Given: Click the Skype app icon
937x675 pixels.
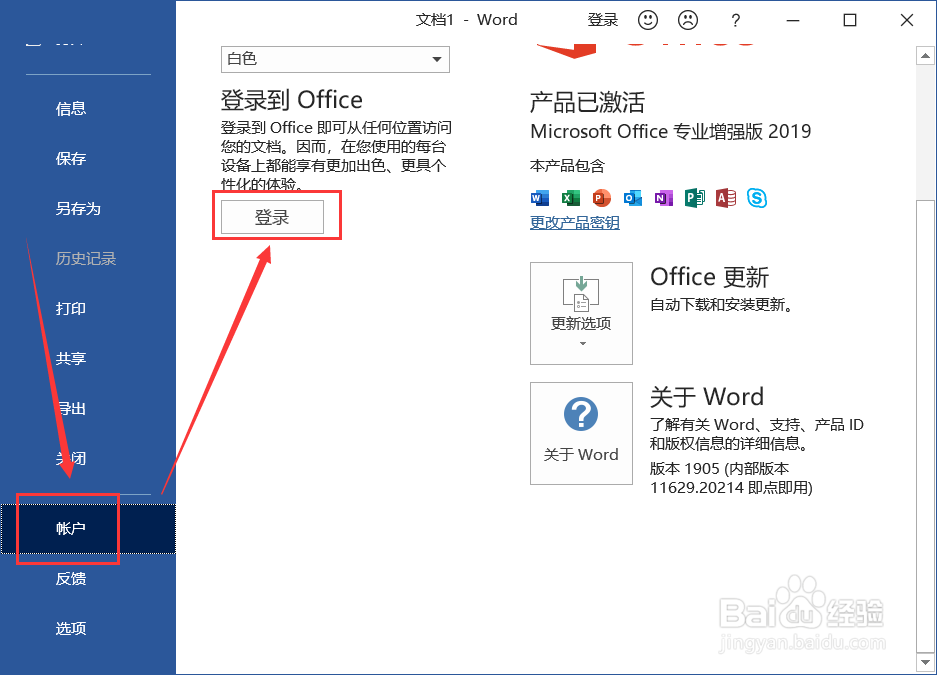Looking at the screenshot, I should (757, 198).
